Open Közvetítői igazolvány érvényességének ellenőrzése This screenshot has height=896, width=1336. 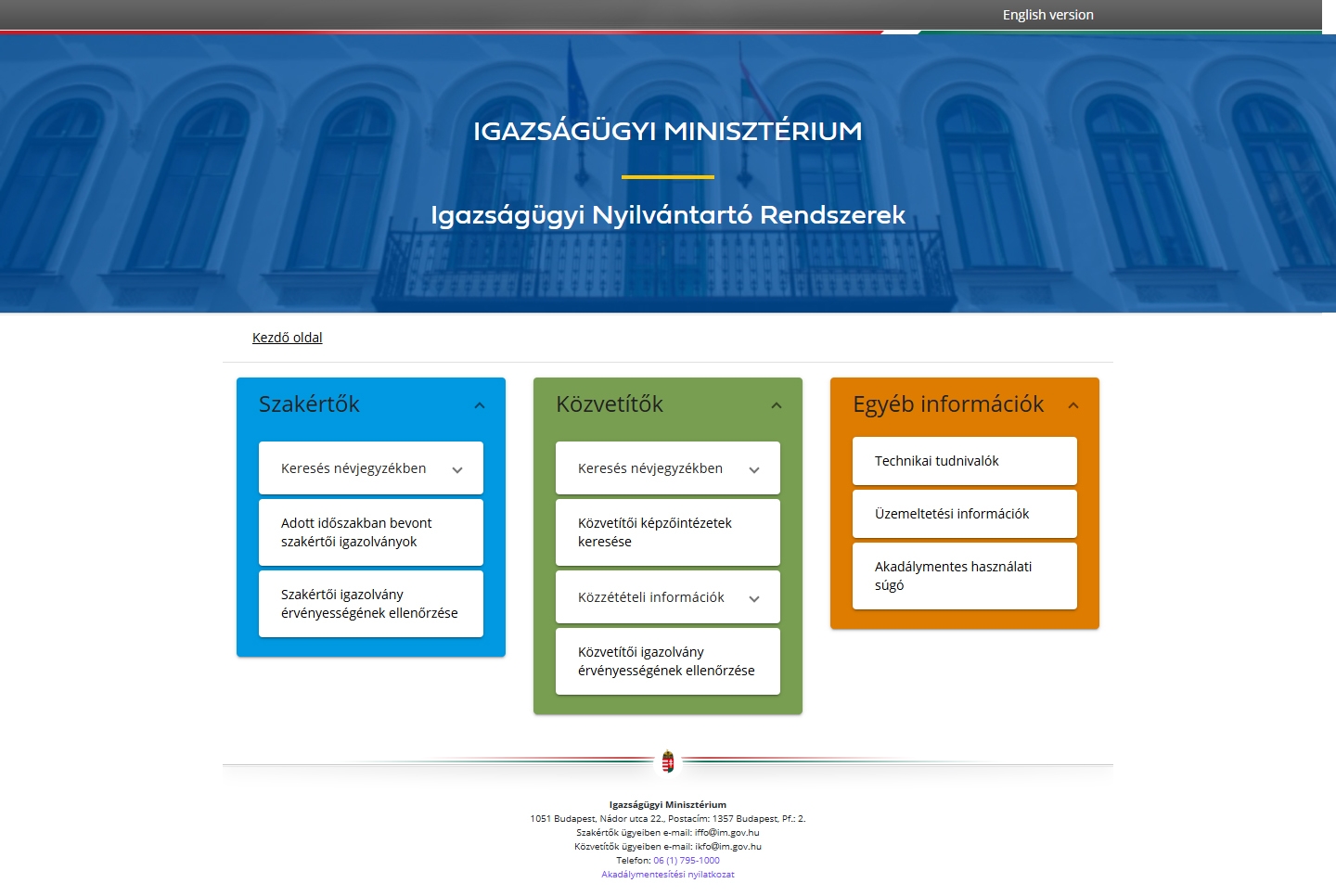coord(668,661)
